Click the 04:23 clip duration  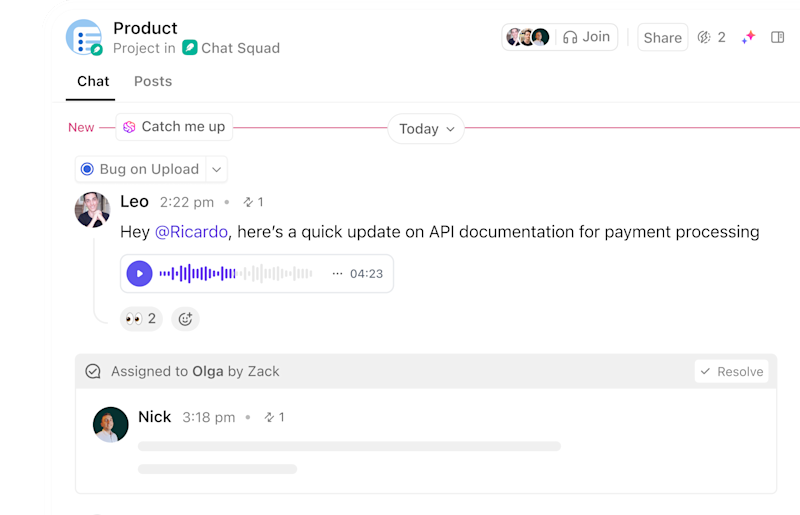(x=366, y=274)
